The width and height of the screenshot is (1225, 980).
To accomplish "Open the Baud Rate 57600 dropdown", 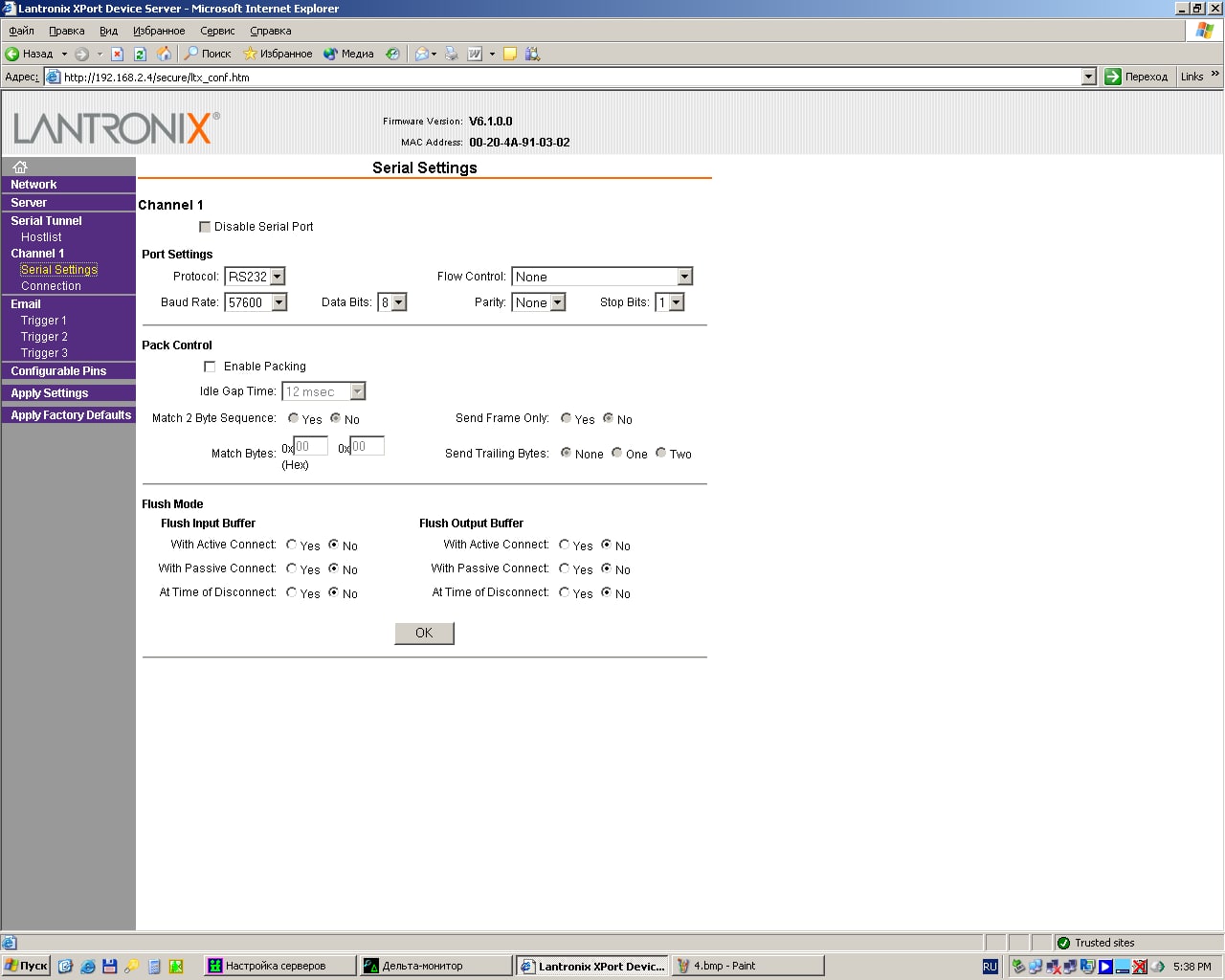I will (256, 302).
